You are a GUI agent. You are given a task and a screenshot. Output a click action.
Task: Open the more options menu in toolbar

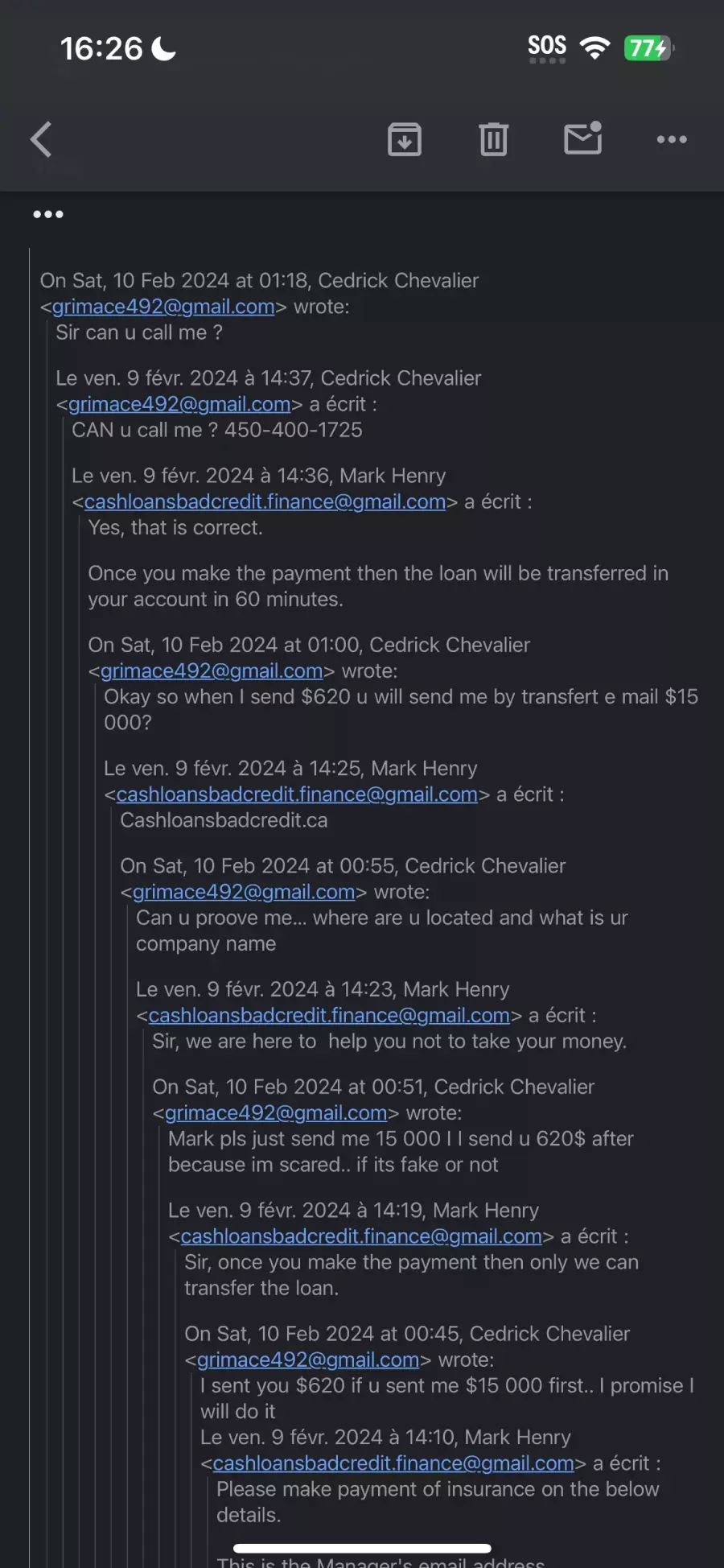click(x=672, y=139)
